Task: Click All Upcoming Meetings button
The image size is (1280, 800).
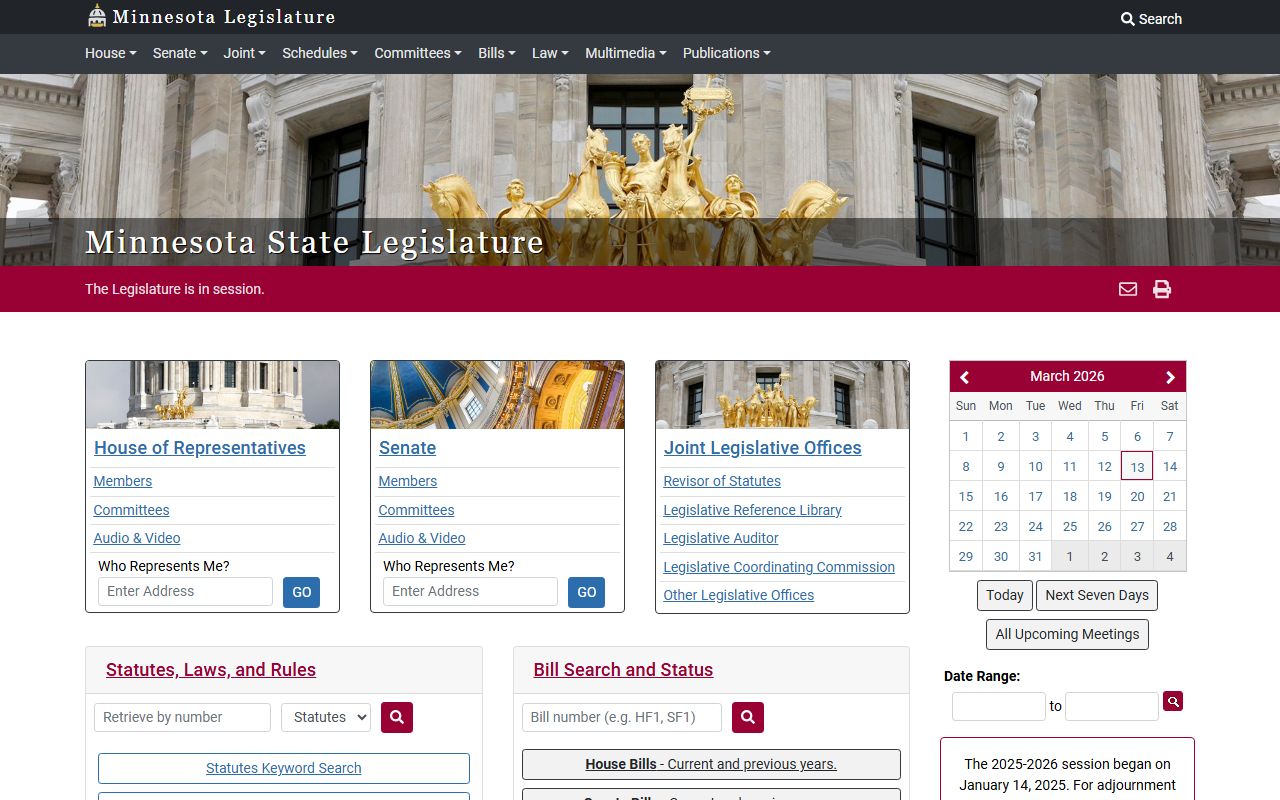Action: pos(1067,634)
